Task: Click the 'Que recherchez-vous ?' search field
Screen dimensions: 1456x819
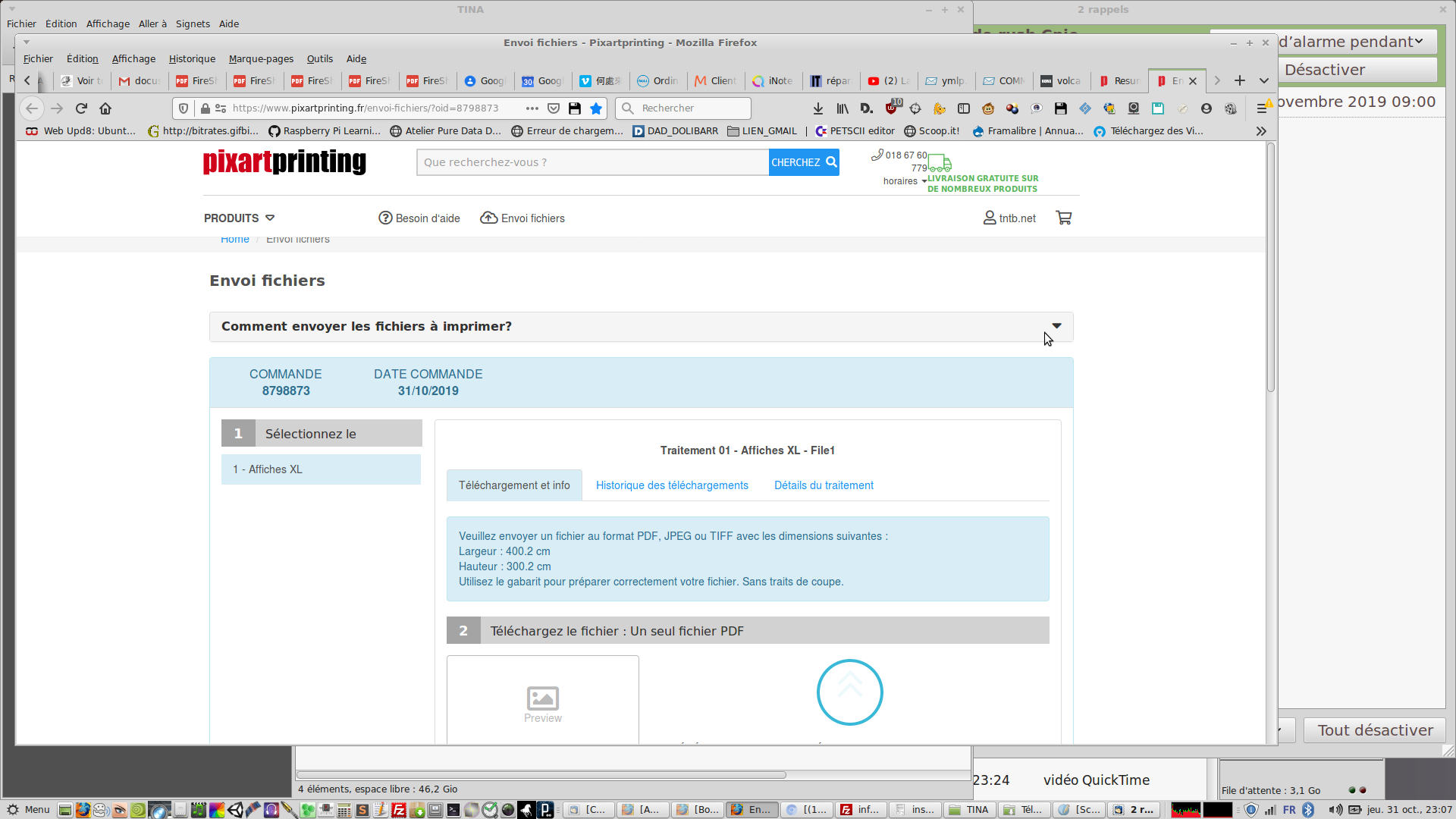Action: 591,162
